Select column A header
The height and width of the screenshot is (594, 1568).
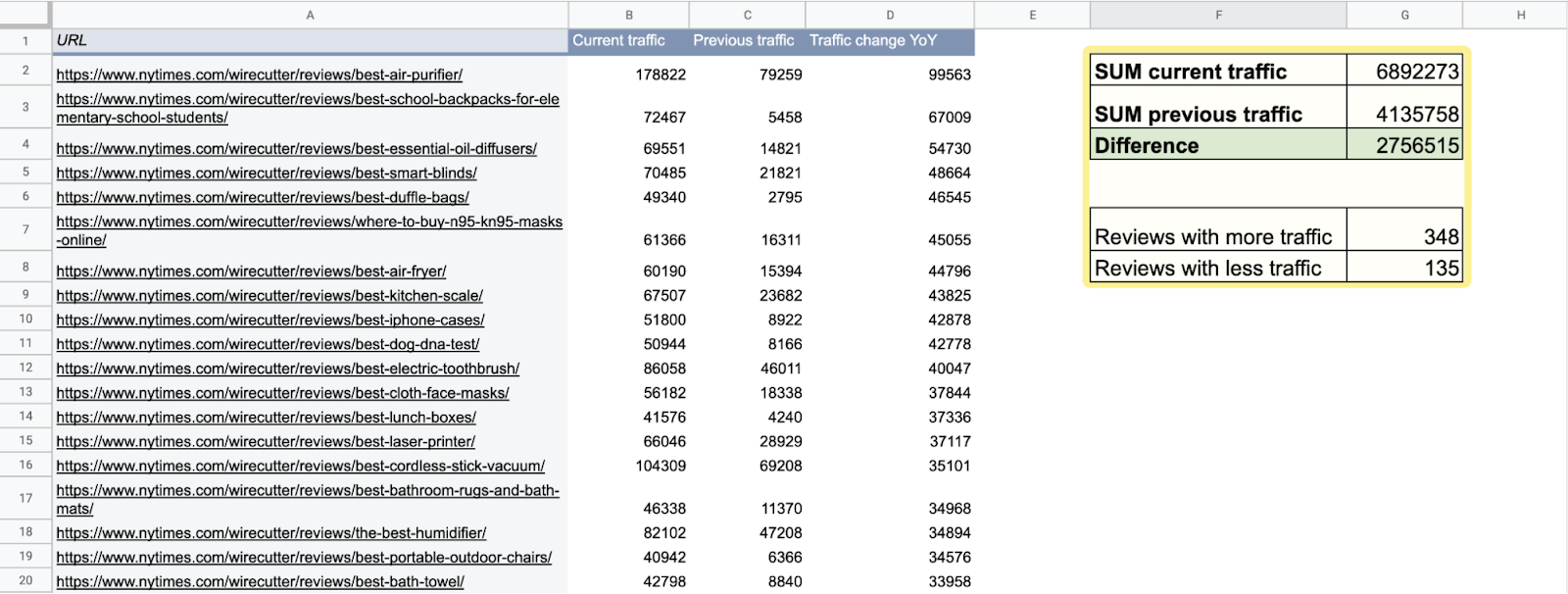coord(310,15)
